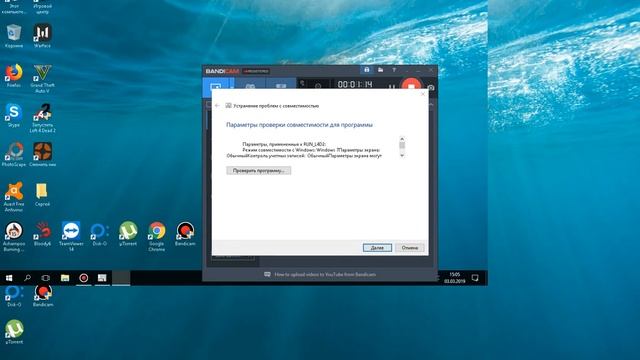Open the Корзина recycle bin icon

tap(14, 36)
